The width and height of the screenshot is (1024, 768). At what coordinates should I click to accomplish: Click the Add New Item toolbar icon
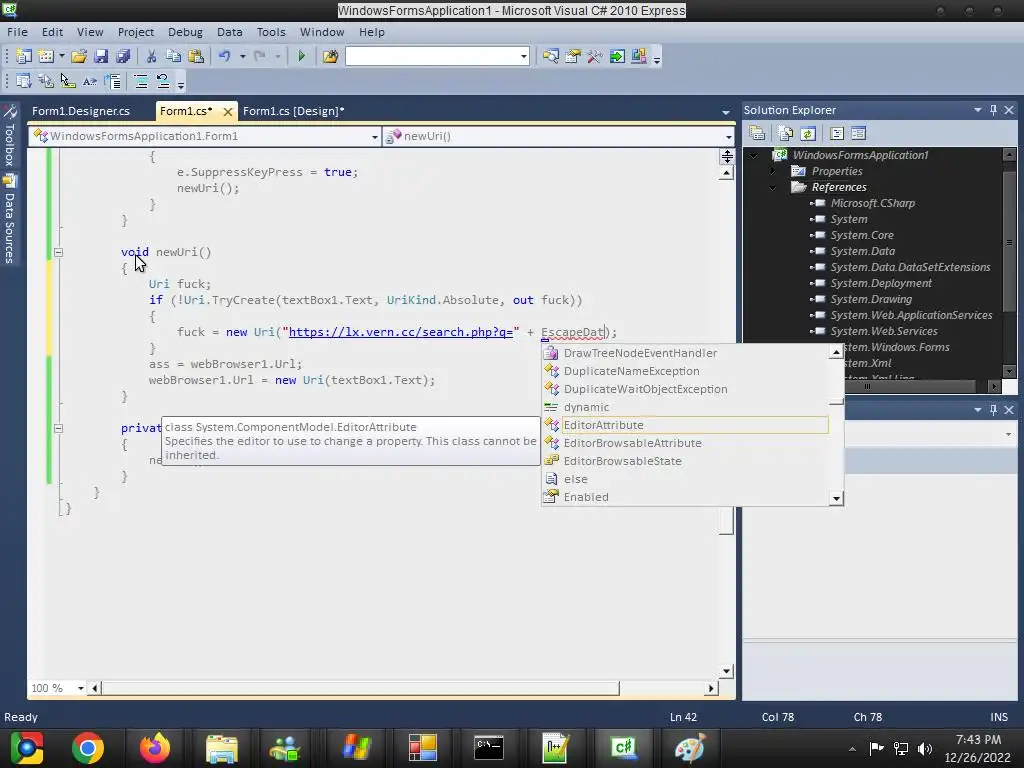click(x=46, y=56)
